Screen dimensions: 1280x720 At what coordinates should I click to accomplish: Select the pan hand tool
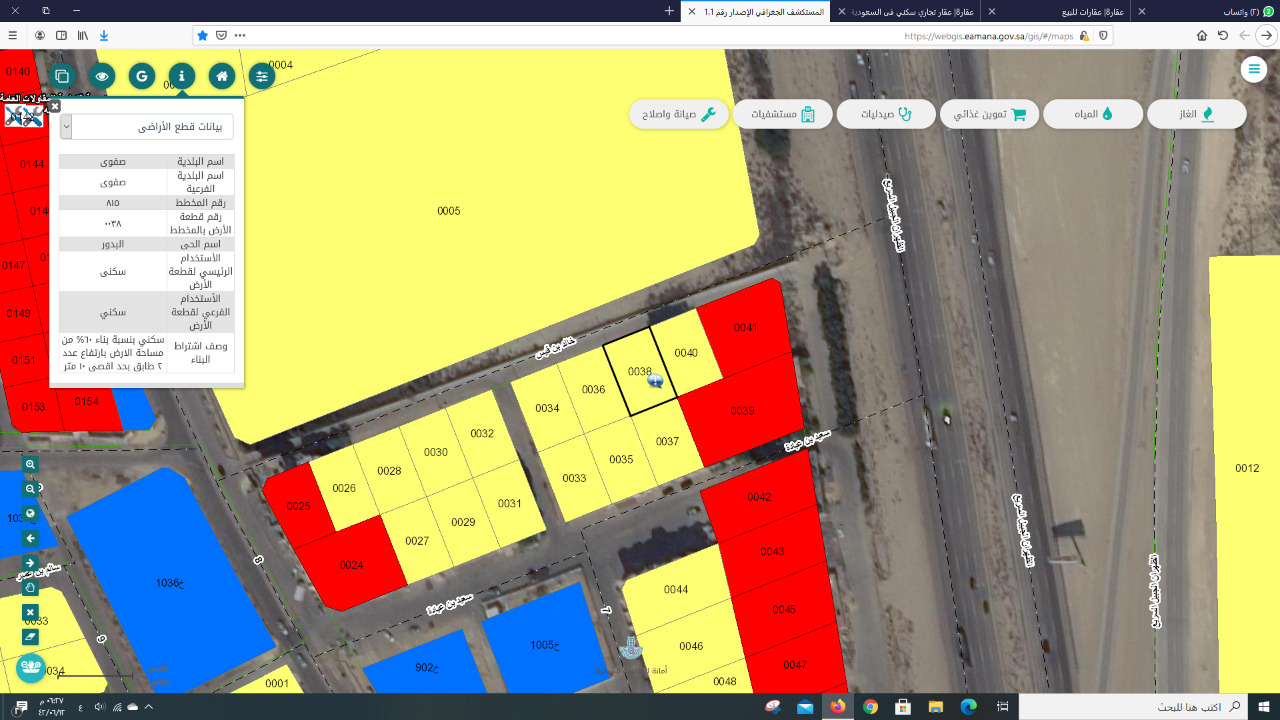(x=30, y=587)
